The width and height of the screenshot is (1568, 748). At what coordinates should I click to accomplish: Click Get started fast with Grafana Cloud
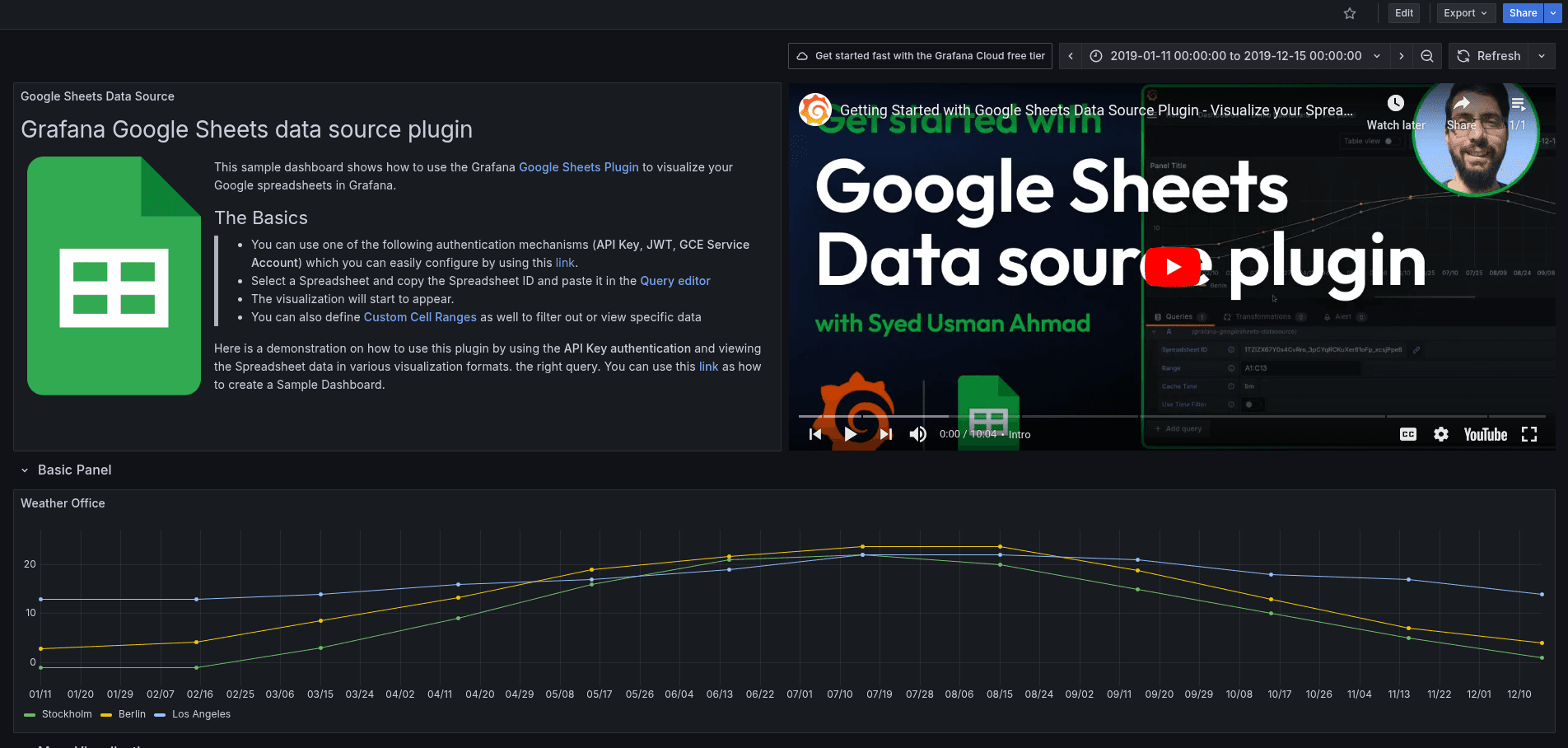click(x=919, y=56)
